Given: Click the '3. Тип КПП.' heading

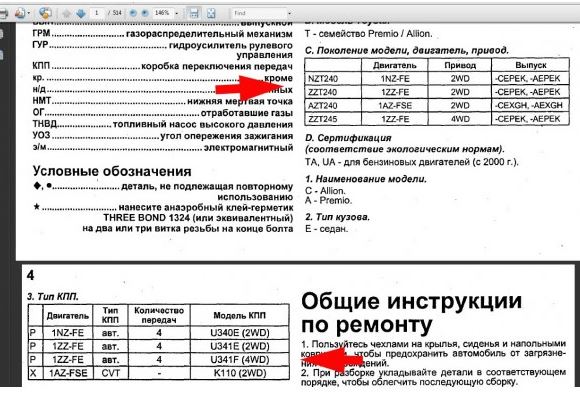Looking at the screenshot, I should 53,297.
